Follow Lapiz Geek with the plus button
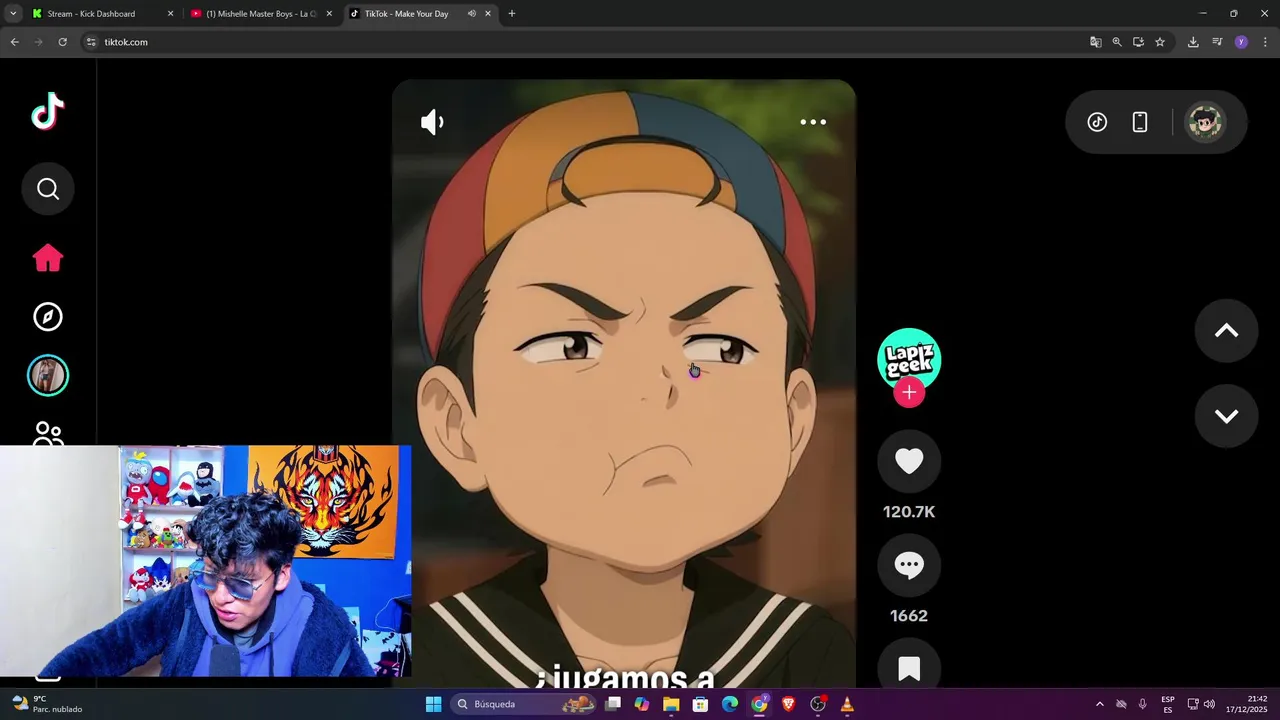 point(909,393)
